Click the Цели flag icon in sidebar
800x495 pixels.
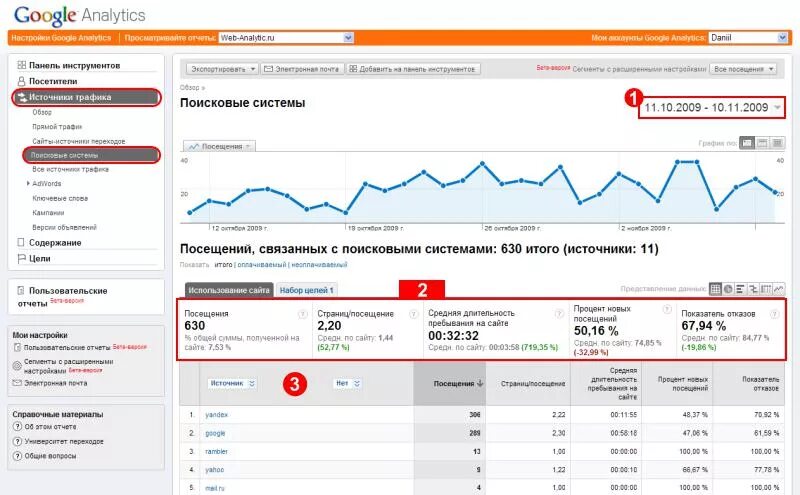click(x=21, y=259)
